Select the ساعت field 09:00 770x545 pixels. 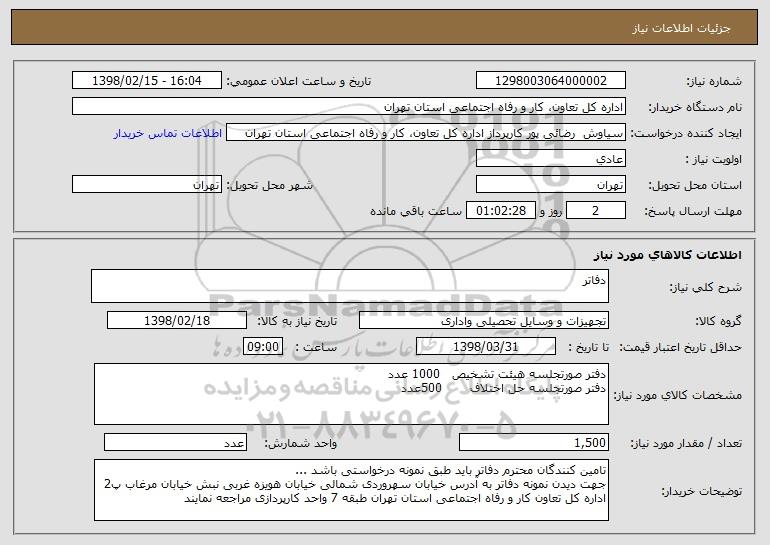263,347
